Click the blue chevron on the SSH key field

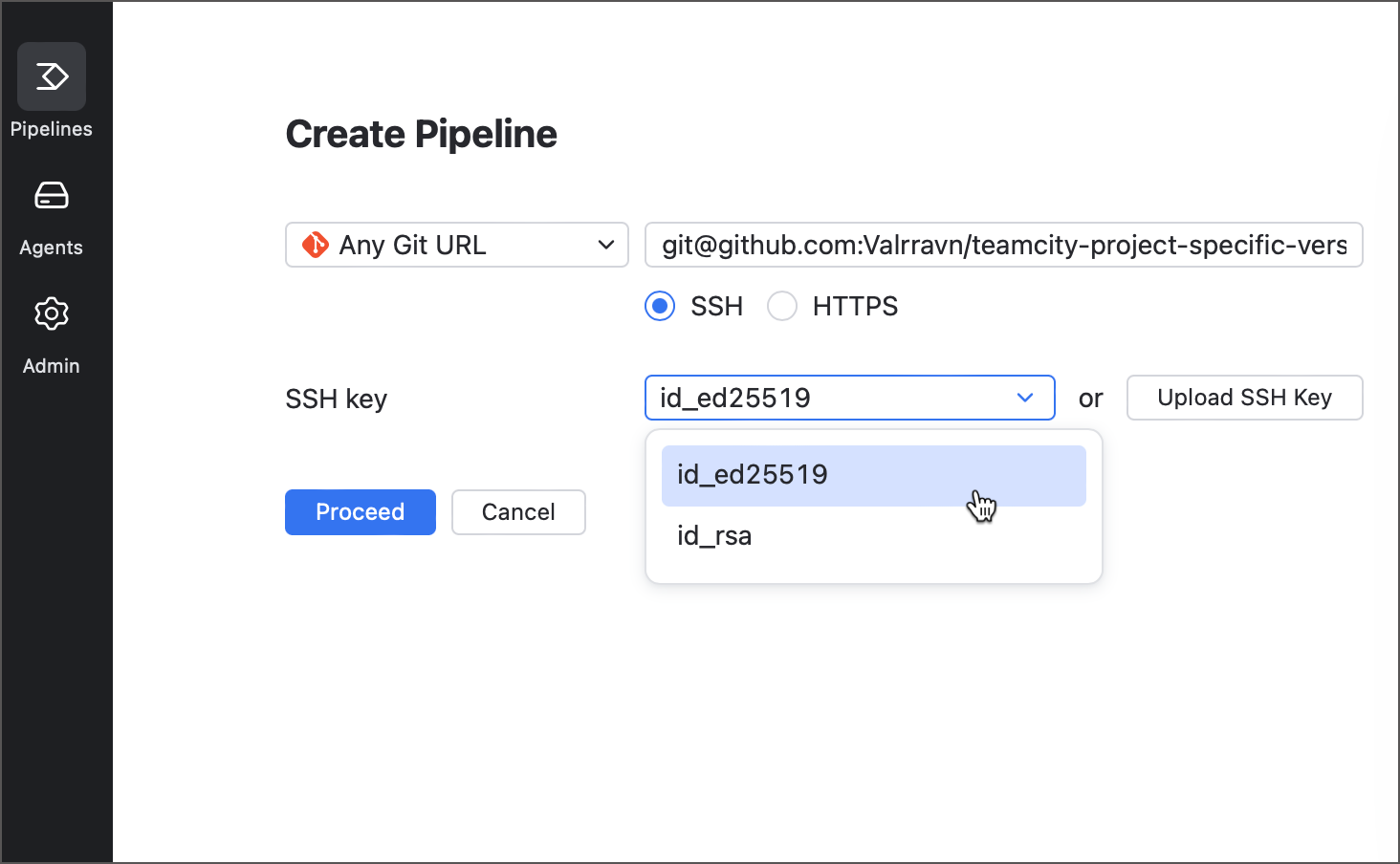click(x=1024, y=398)
